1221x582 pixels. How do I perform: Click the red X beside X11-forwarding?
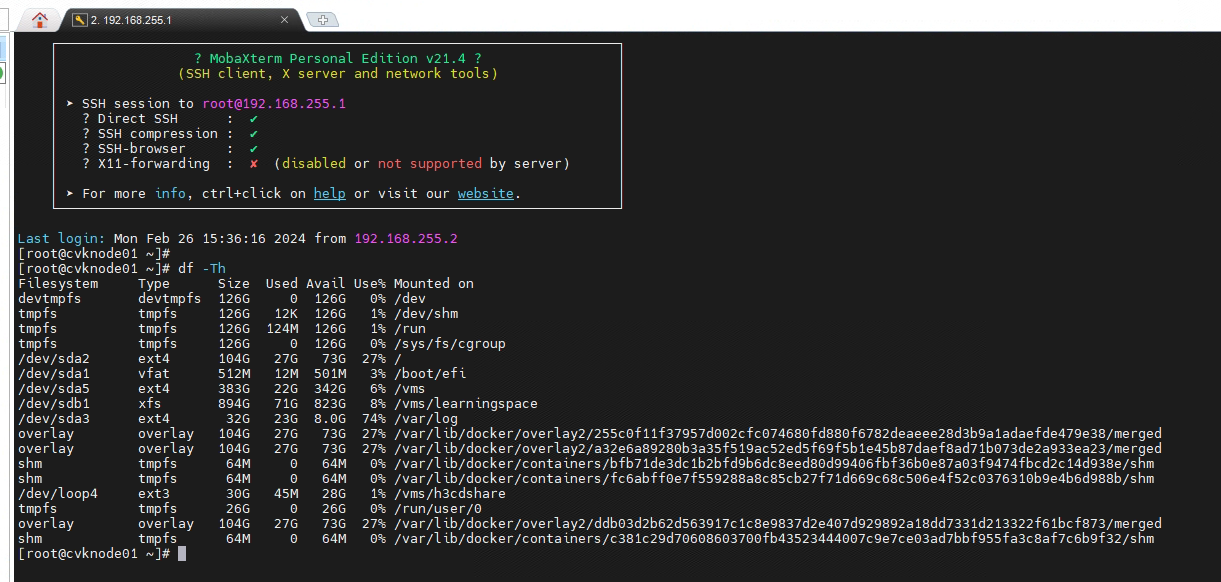pyautogui.click(x=254, y=164)
